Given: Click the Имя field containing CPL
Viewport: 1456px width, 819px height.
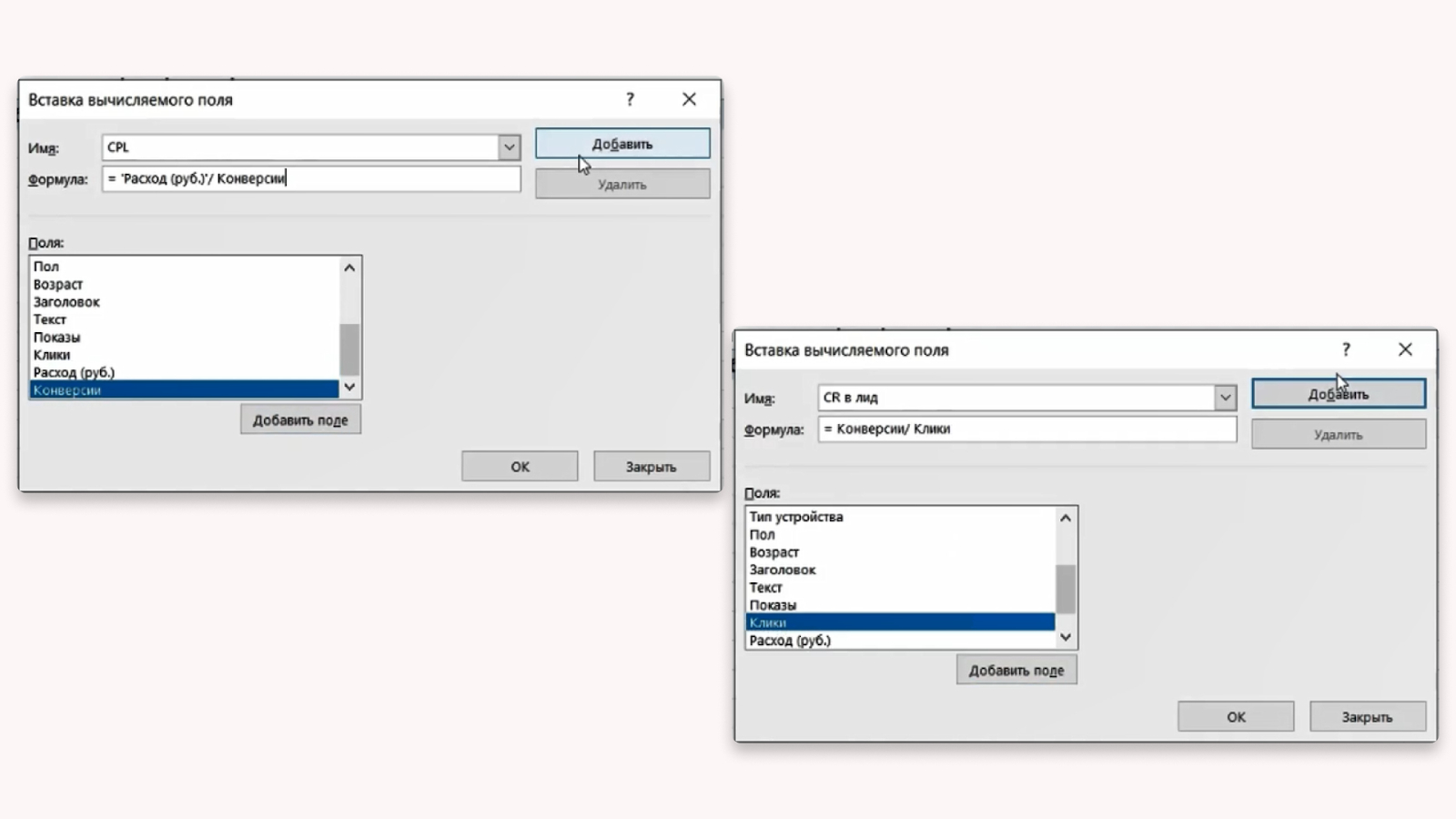Looking at the screenshot, I should 300,147.
